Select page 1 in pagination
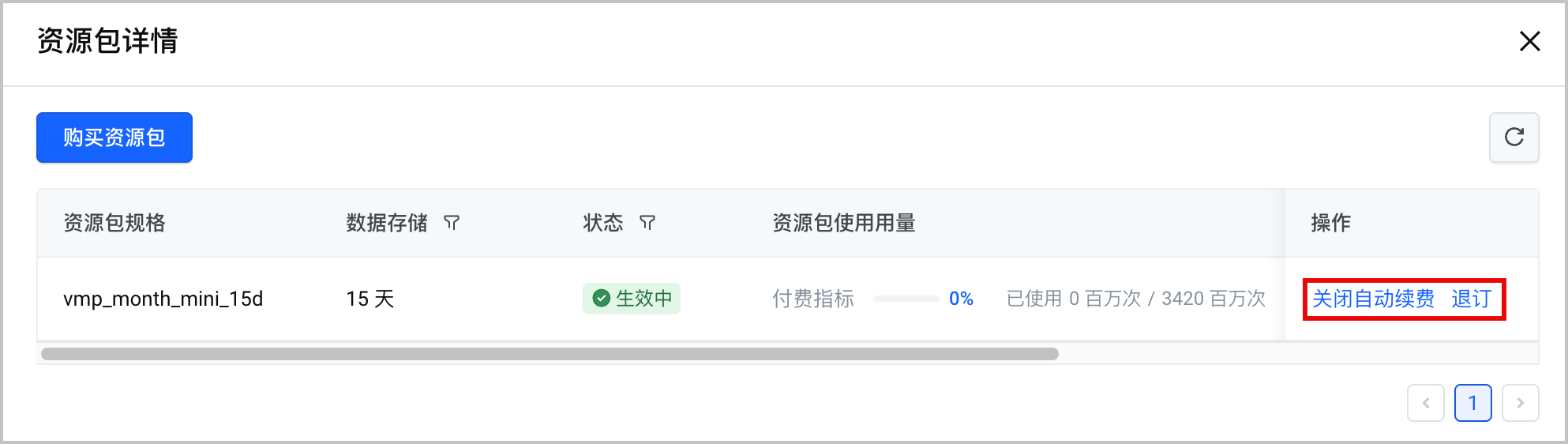 point(1472,403)
